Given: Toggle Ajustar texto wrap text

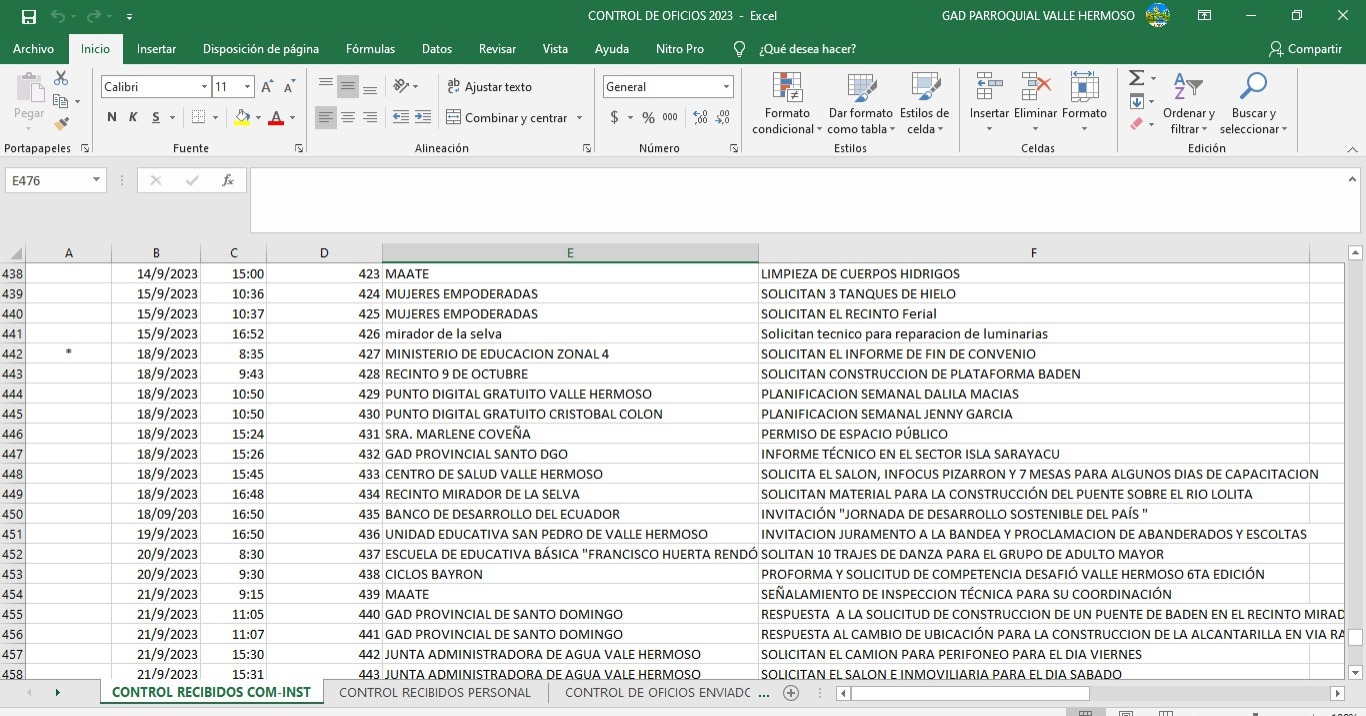Looking at the screenshot, I should coord(489,87).
